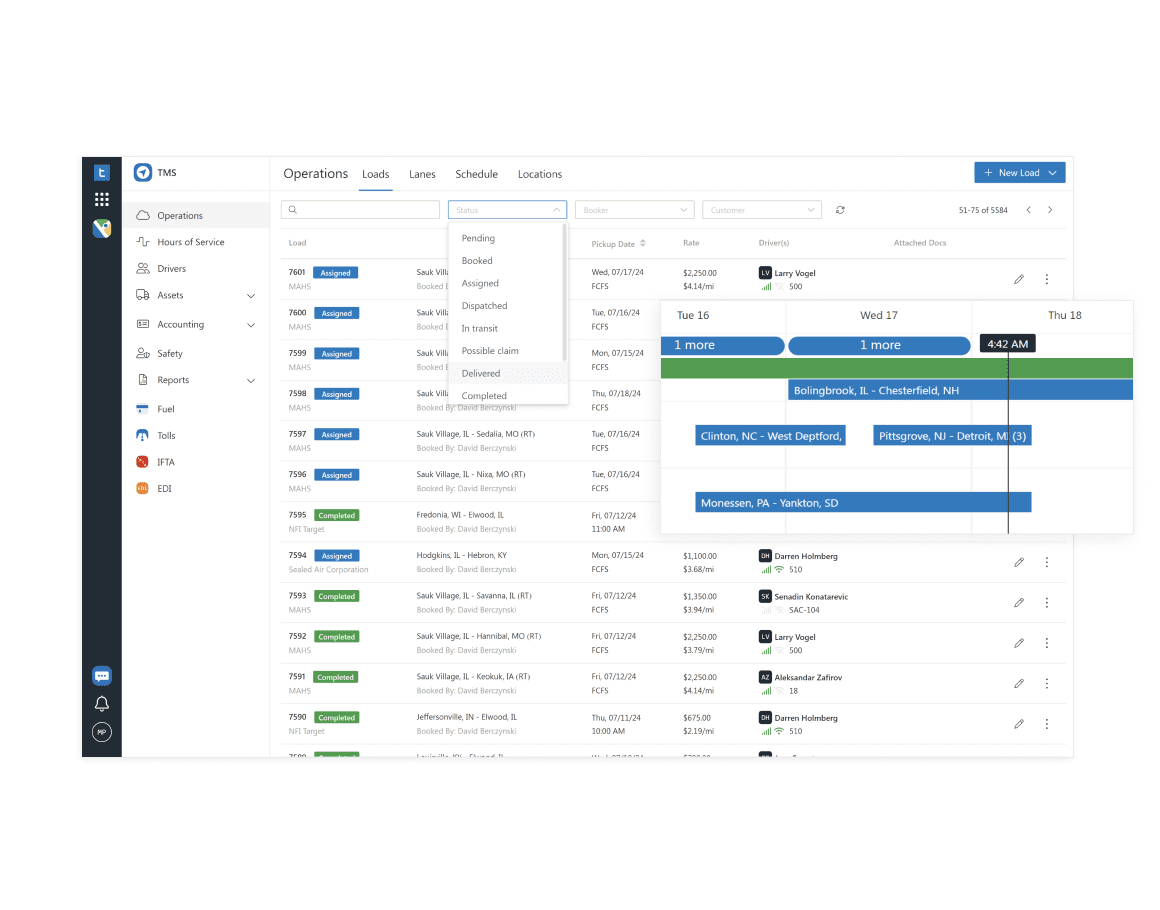This screenshot has width=1160, height=910.
Task: Open the messaging chat icon
Action: [x=101, y=675]
